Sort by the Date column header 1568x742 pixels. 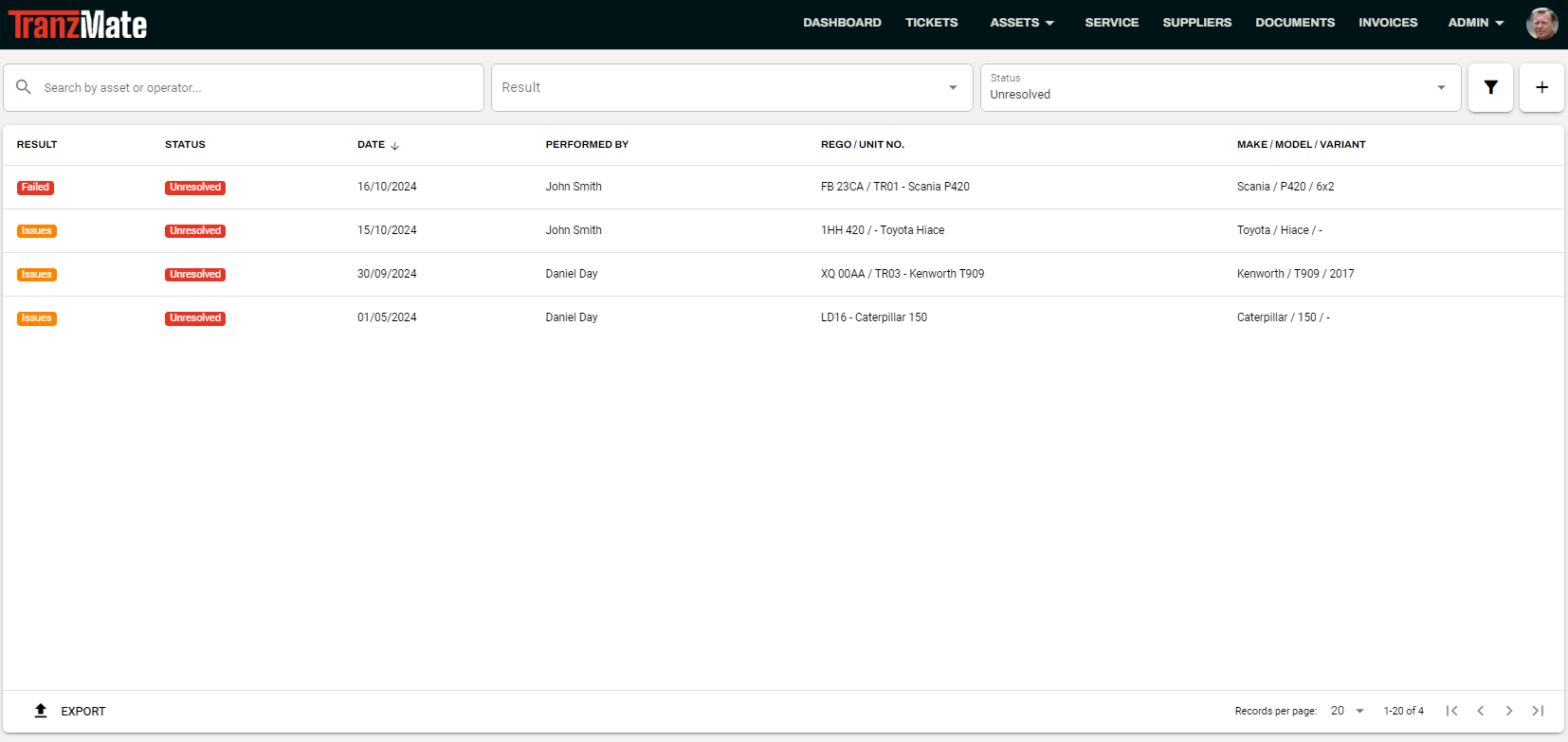[x=371, y=145]
